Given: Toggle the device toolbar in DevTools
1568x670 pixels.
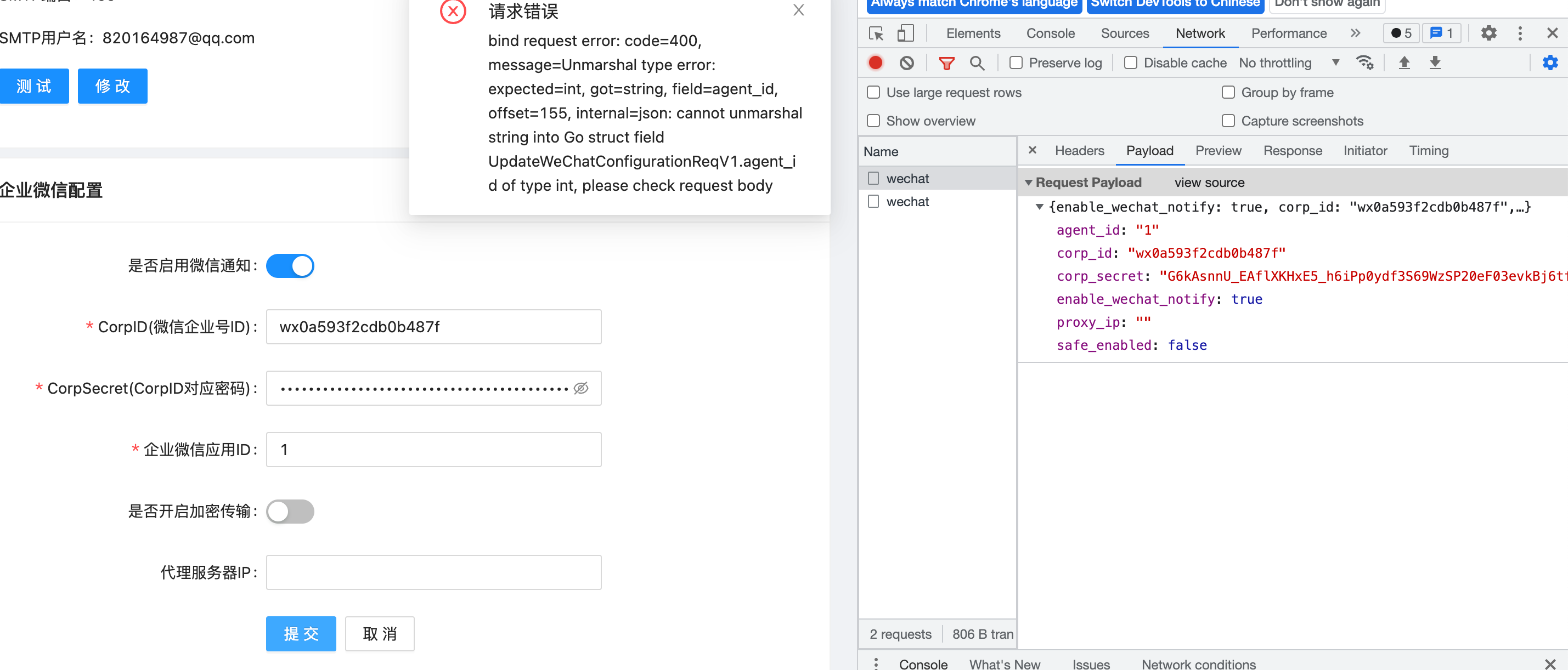Looking at the screenshot, I should 905,33.
